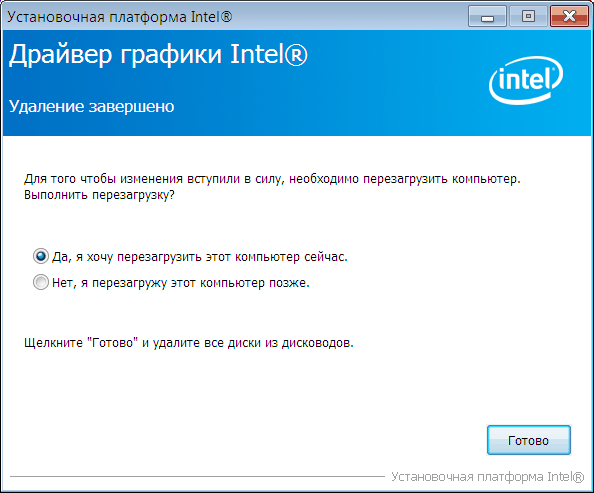
Task: Close the Intel installer window
Action: click(x=569, y=16)
